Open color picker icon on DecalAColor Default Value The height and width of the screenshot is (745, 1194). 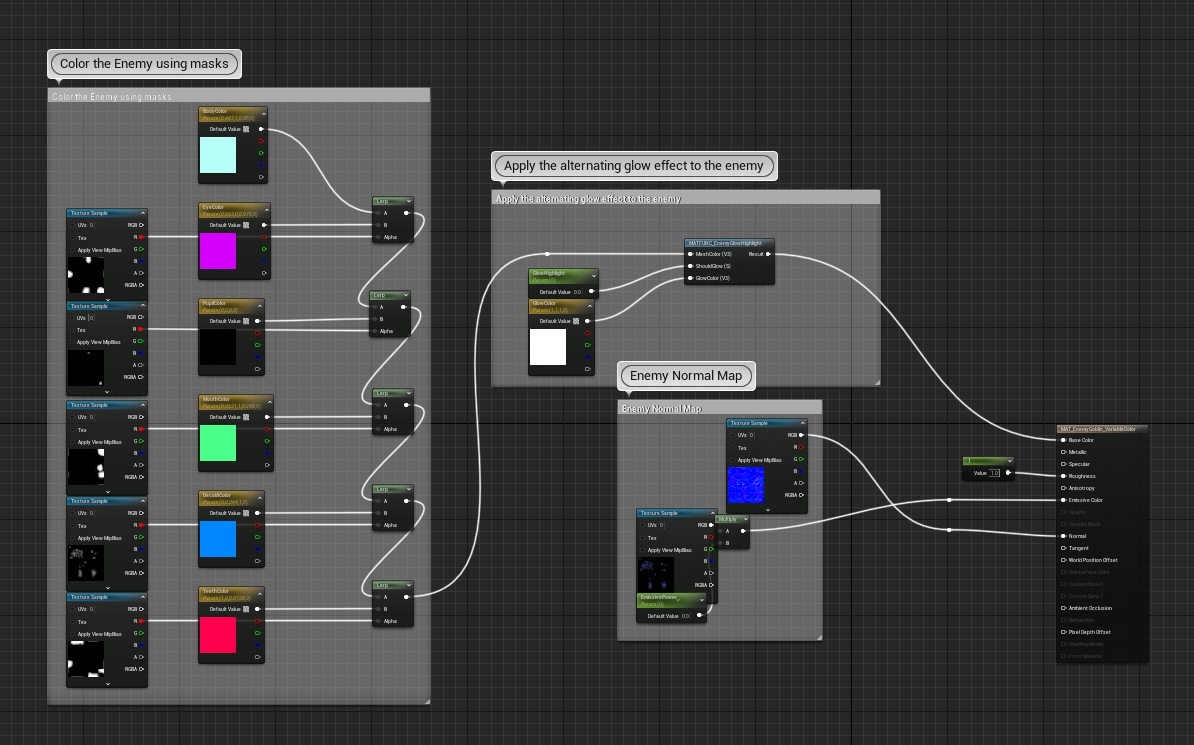[246, 513]
